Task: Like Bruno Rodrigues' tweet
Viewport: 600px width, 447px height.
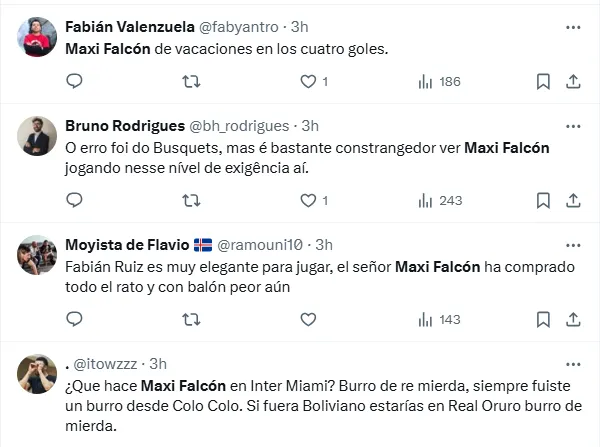Action: [x=308, y=200]
